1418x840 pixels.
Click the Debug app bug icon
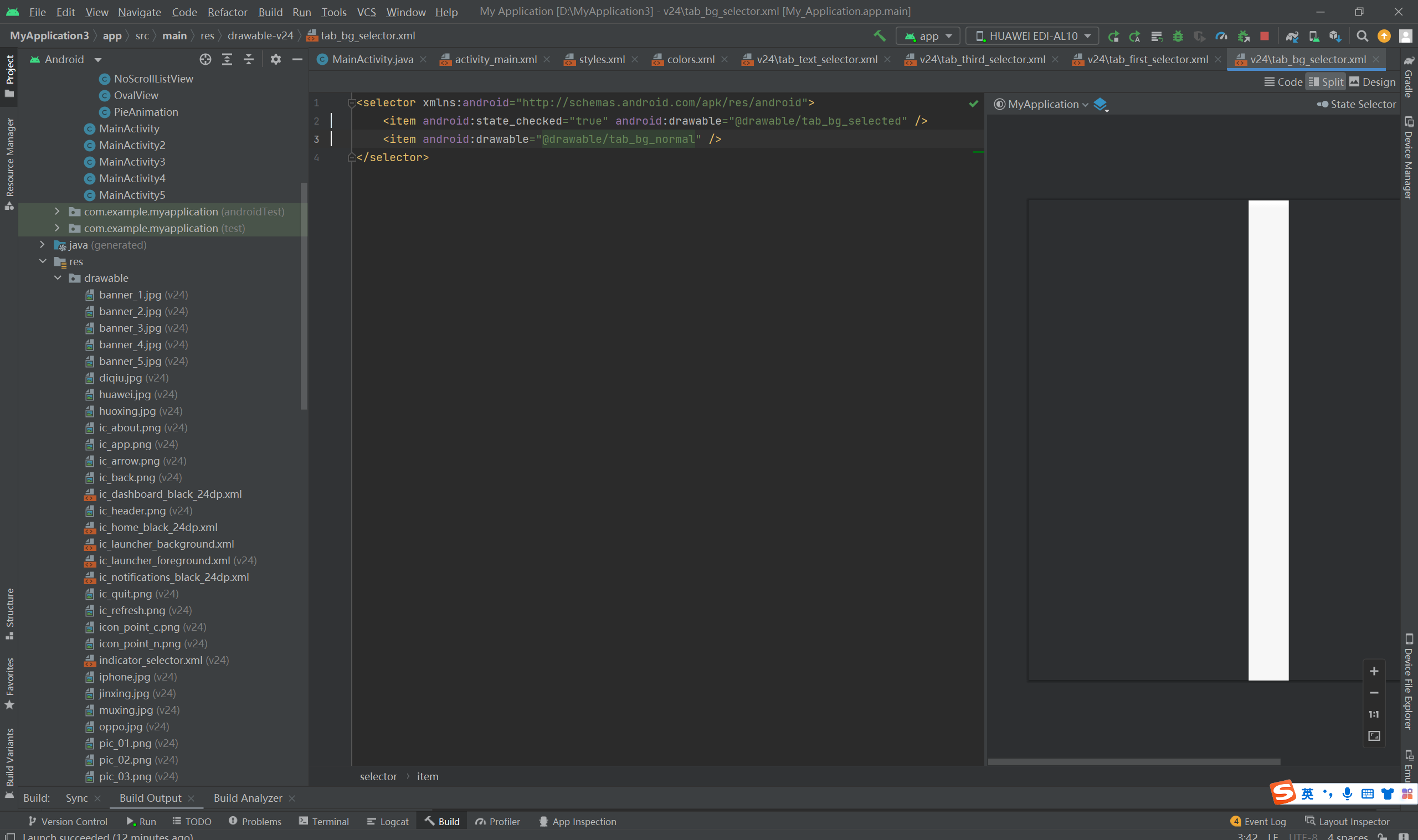[x=1178, y=36]
